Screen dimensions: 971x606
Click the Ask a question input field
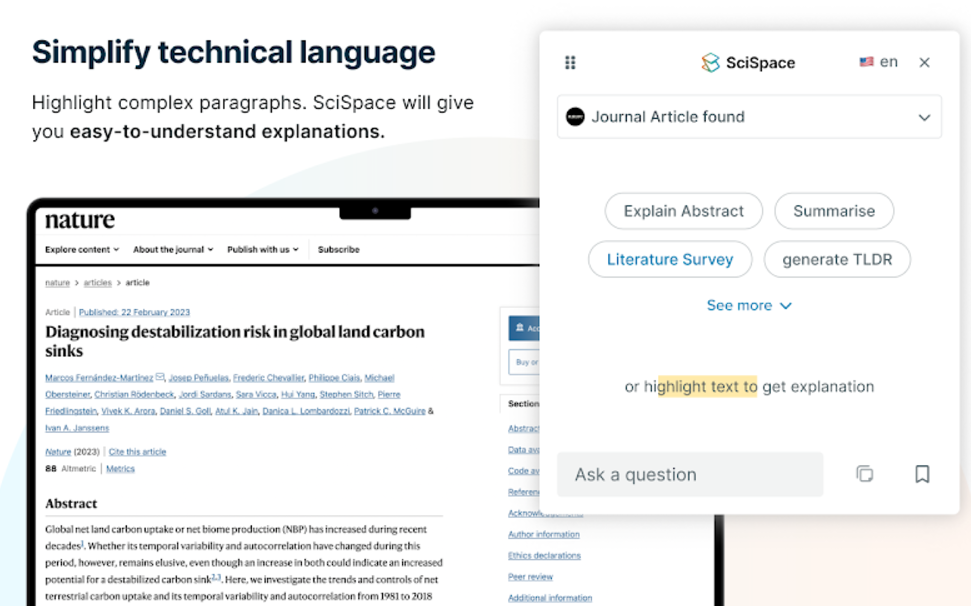click(x=690, y=475)
